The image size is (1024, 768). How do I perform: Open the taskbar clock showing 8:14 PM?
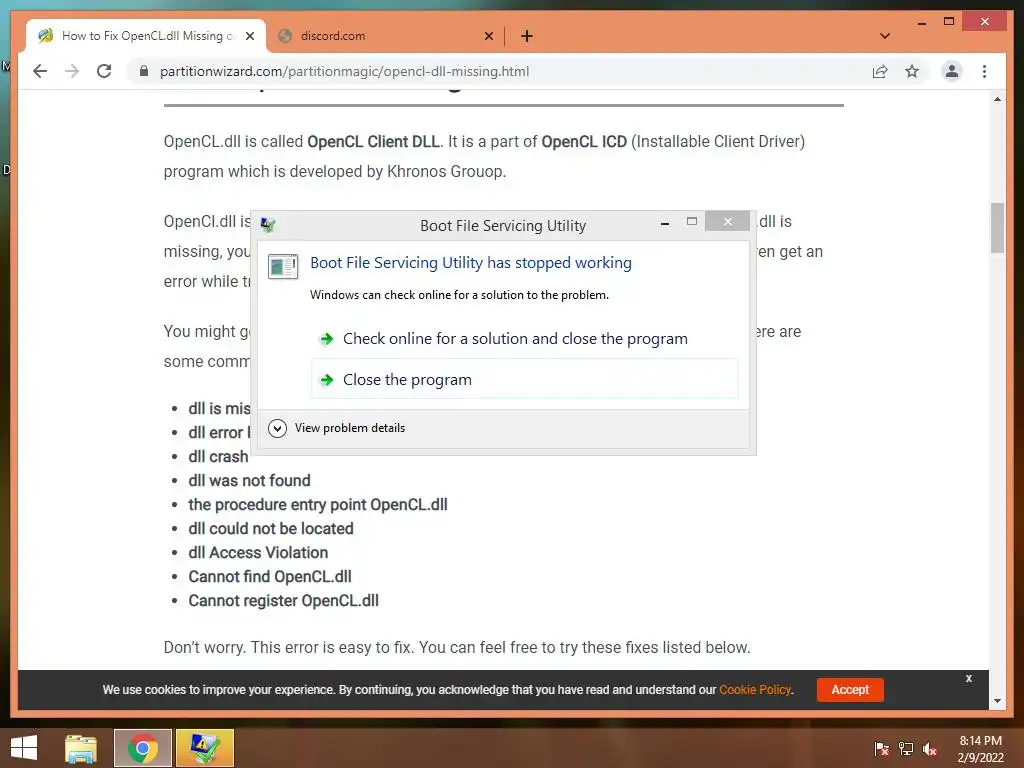(980, 749)
